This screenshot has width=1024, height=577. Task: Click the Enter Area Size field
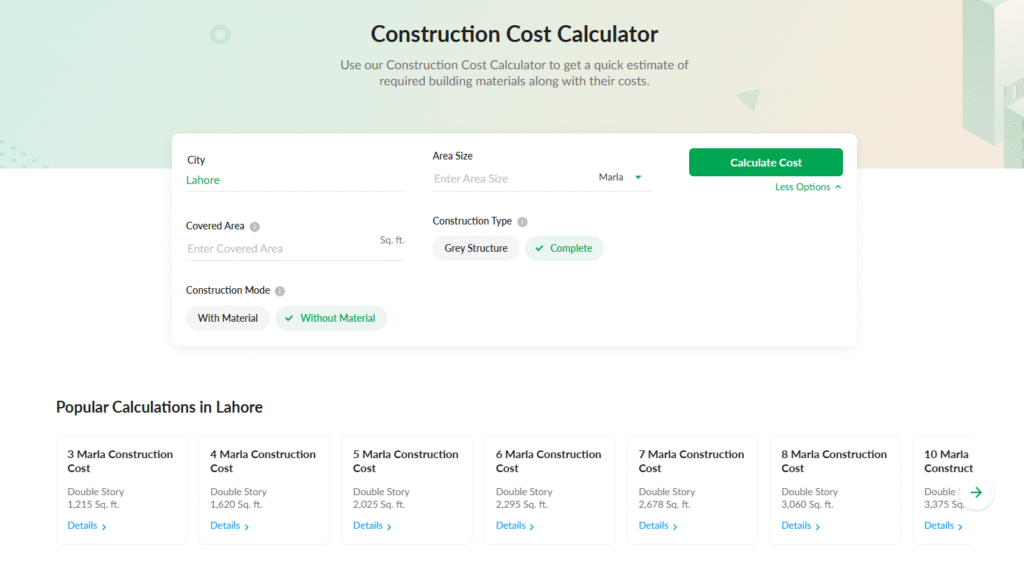tap(510, 179)
